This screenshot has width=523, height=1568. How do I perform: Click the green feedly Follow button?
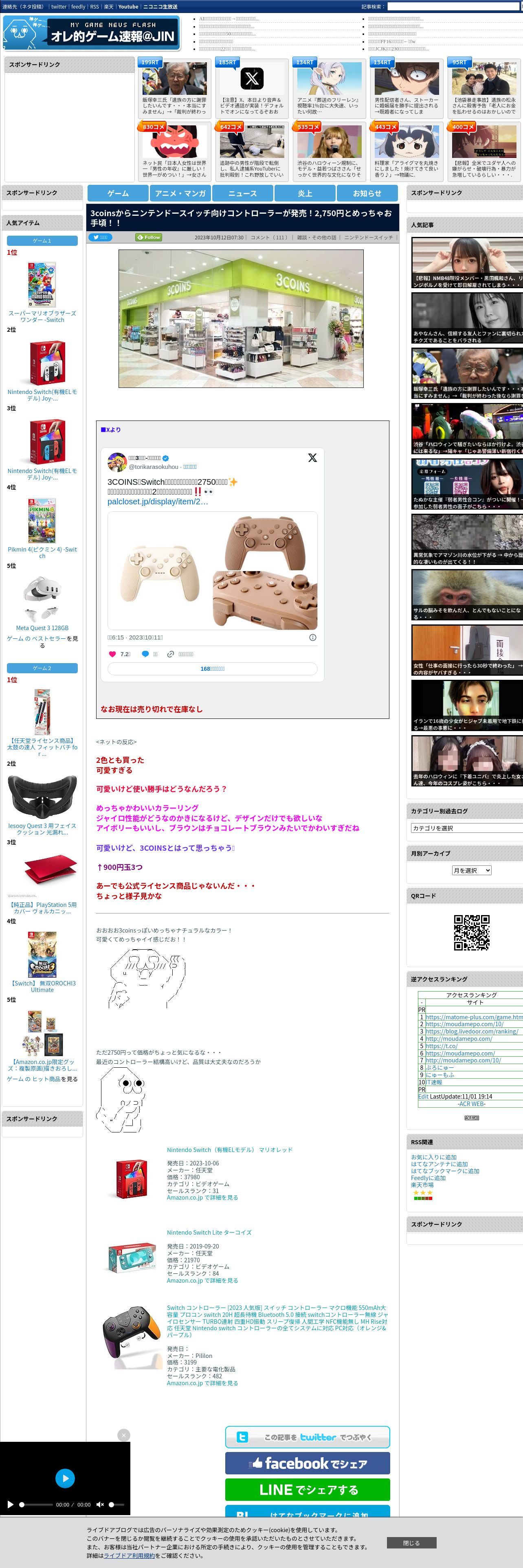click(149, 237)
